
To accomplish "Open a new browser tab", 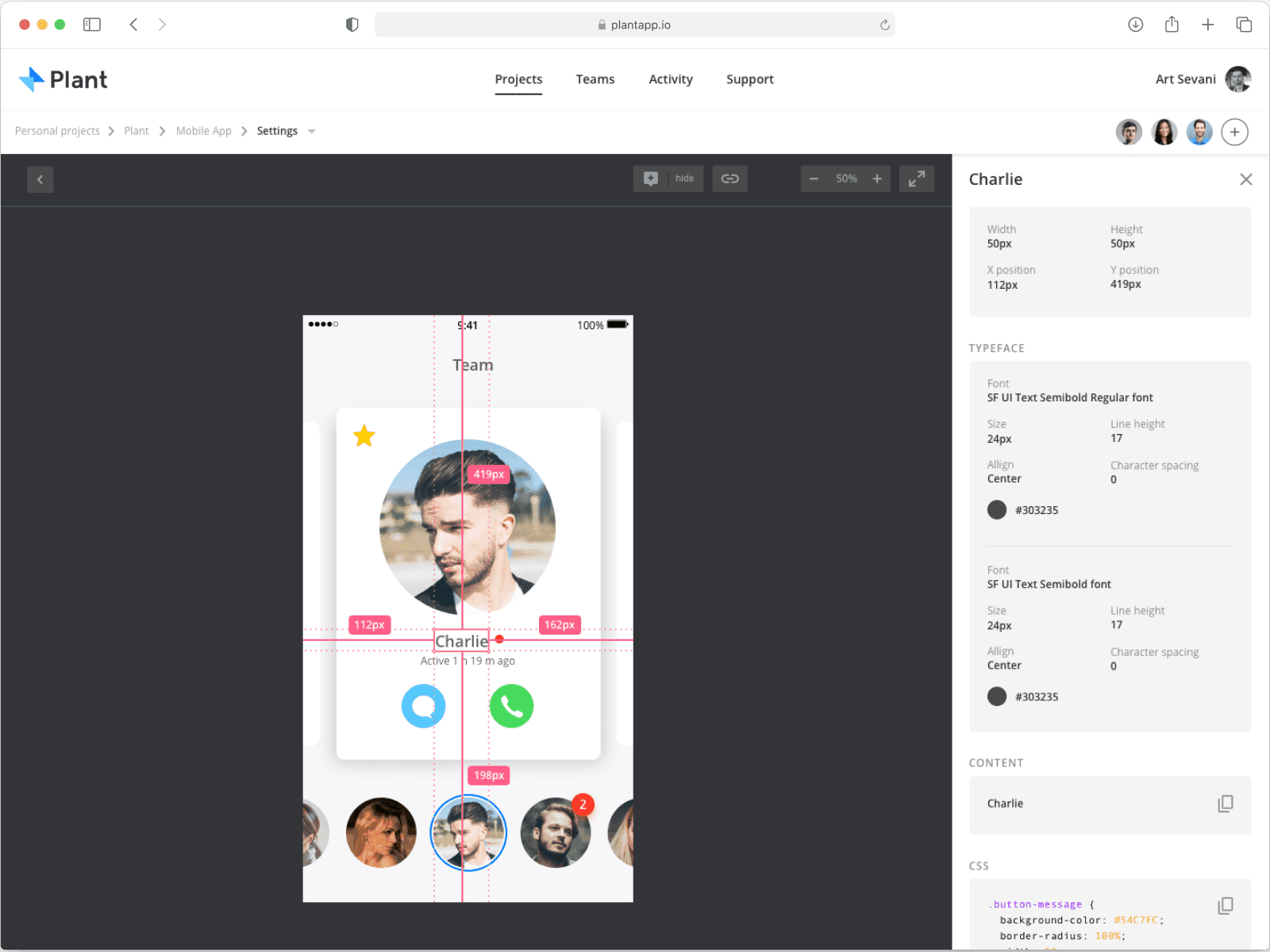I will tap(1208, 25).
